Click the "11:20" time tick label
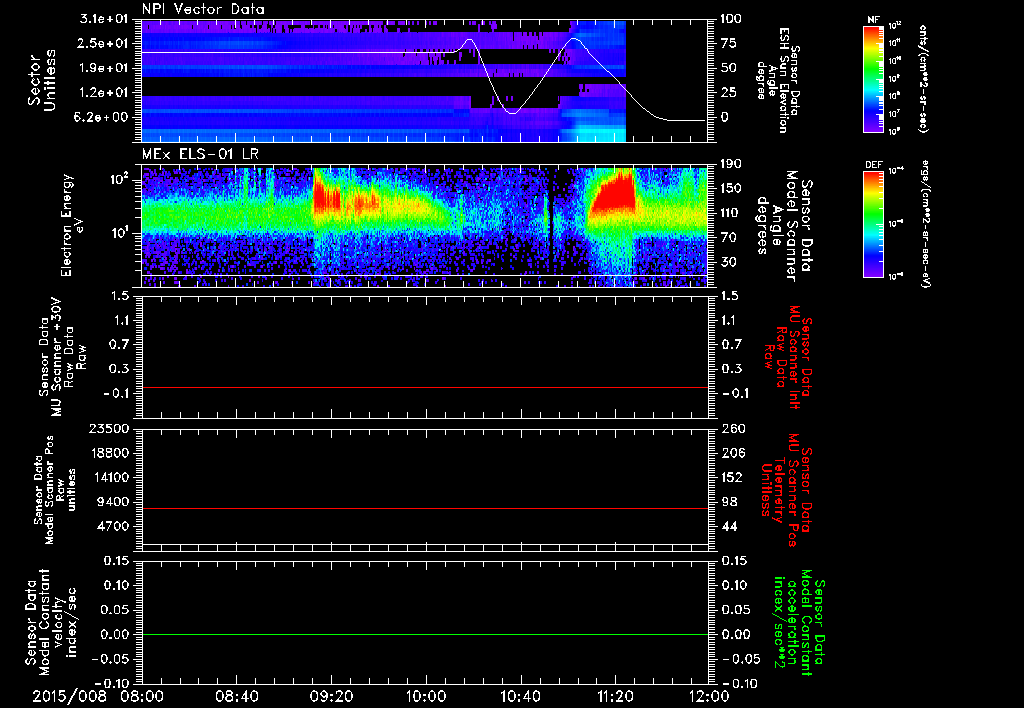The height and width of the screenshot is (708, 1024). pos(614,696)
